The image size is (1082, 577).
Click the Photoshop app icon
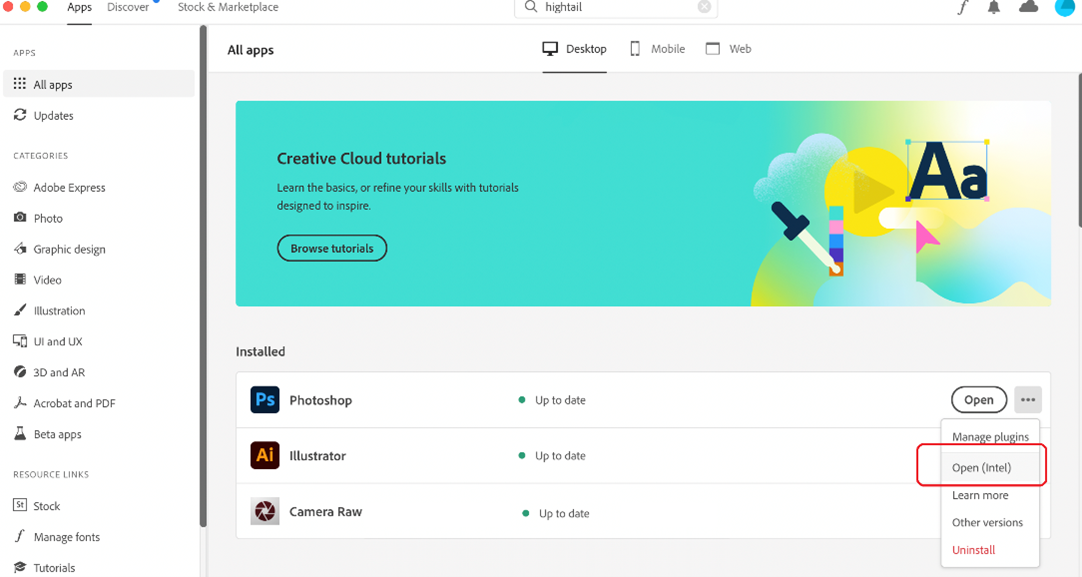point(265,400)
